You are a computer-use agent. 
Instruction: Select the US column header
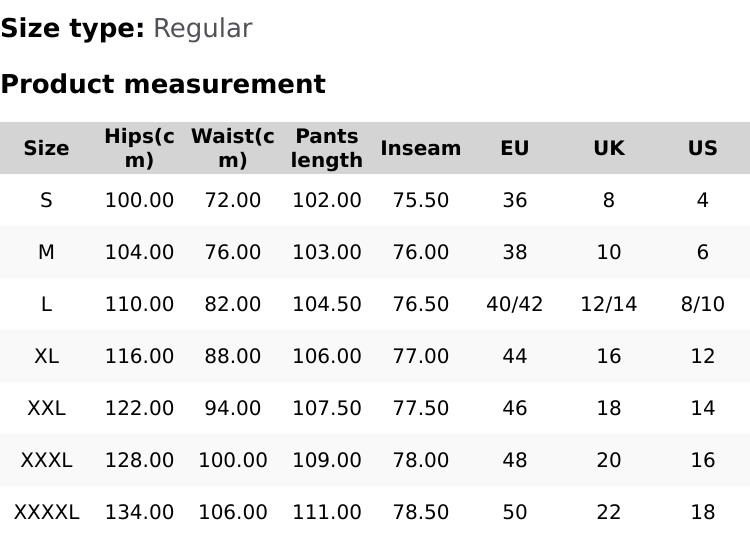(702, 148)
